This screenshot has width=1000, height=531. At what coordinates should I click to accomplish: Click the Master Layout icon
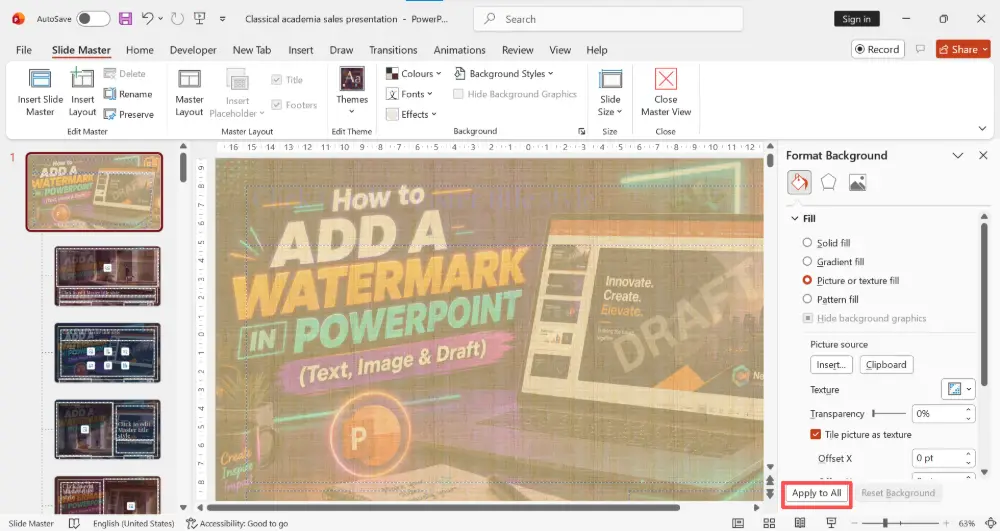tap(189, 79)
